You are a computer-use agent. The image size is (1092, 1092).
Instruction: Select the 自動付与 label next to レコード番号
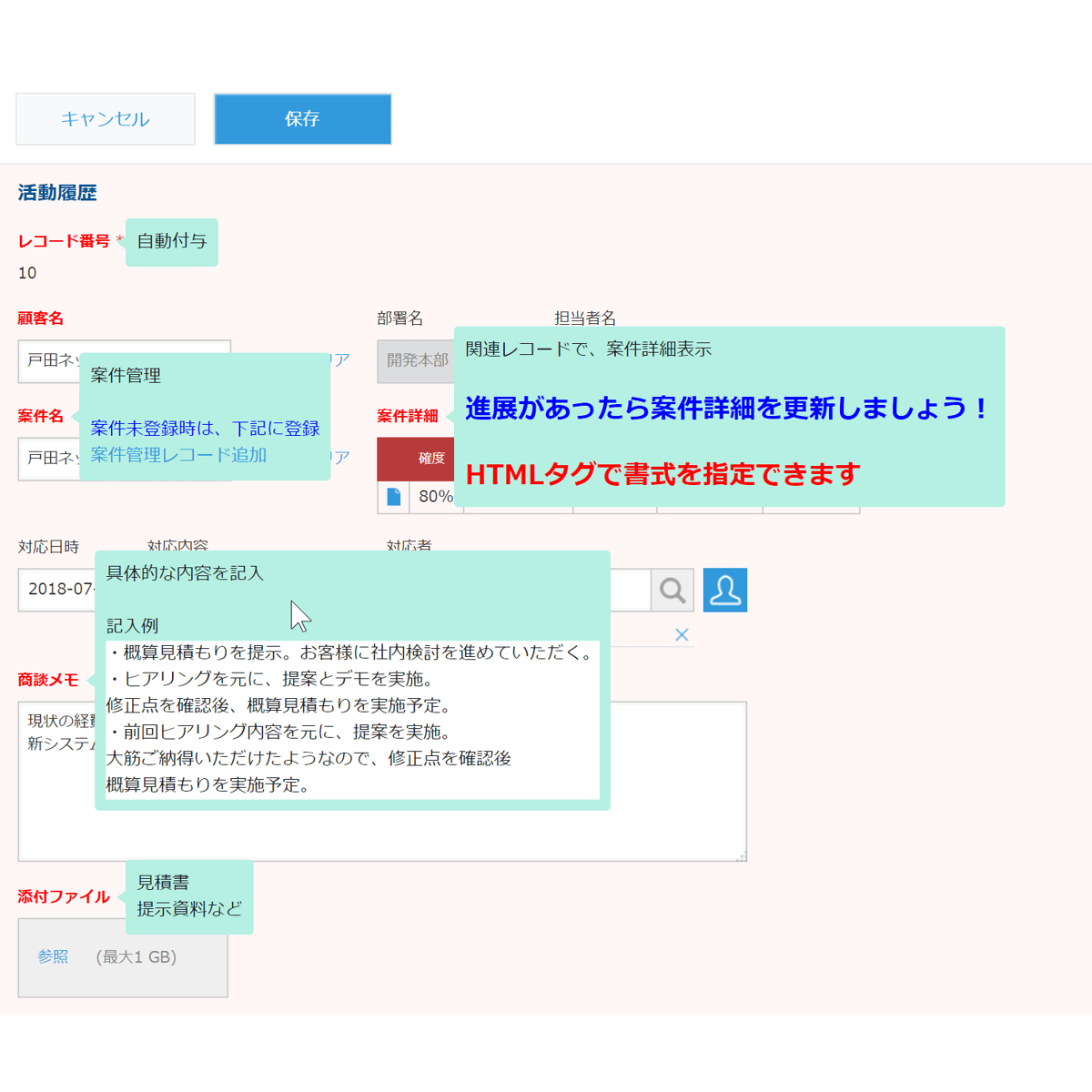(x=171, y=242)
